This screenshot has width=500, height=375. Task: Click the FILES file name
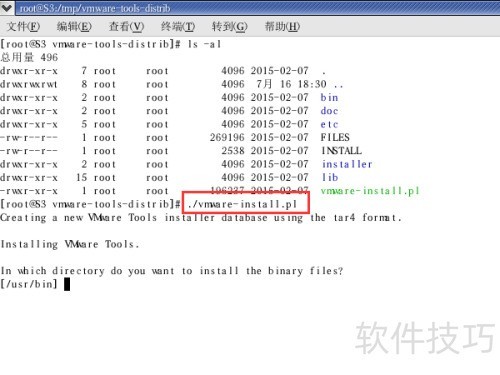[335, 138]
